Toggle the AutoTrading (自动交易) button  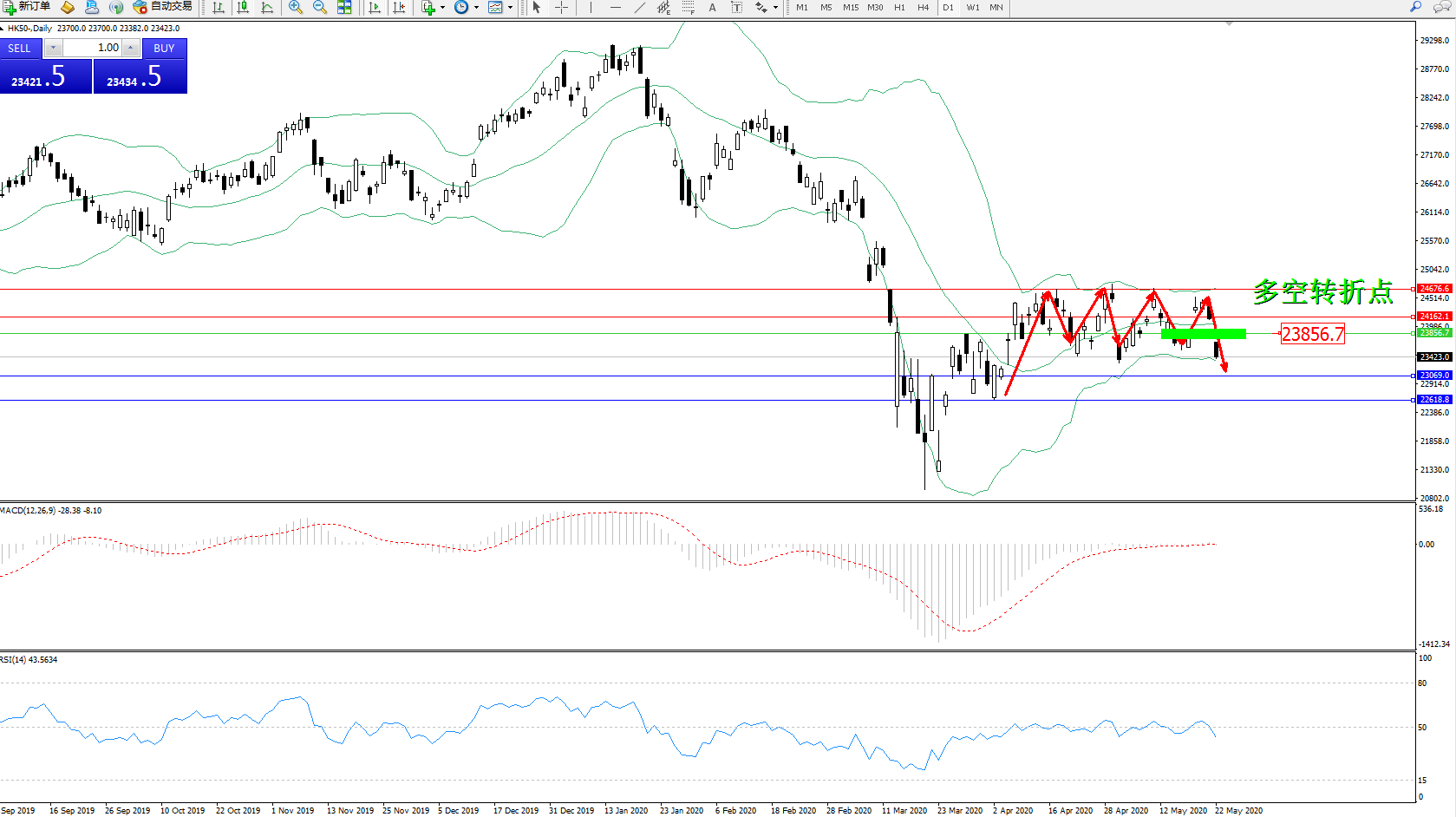click(x=162, y=7)
